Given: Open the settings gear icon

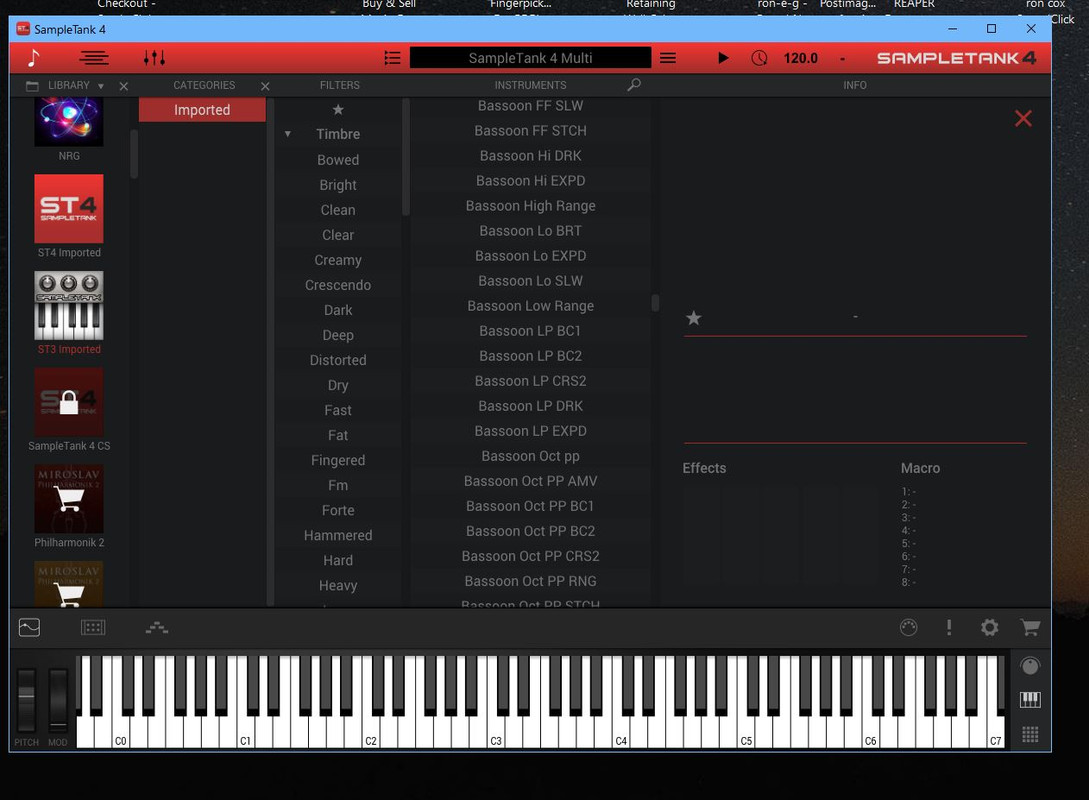Looking at the screenshot, I should (x=990, y=628).
